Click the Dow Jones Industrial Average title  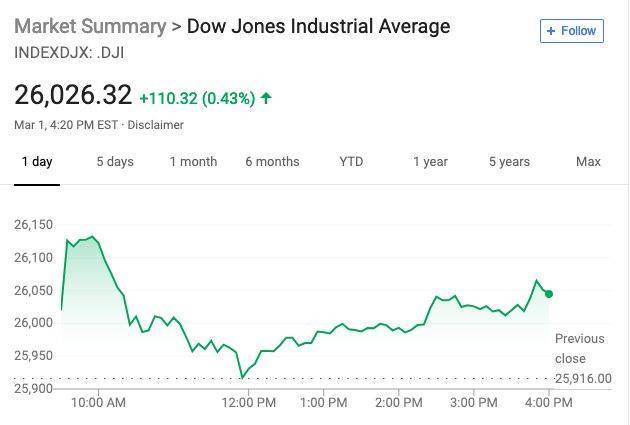[319, 26]
